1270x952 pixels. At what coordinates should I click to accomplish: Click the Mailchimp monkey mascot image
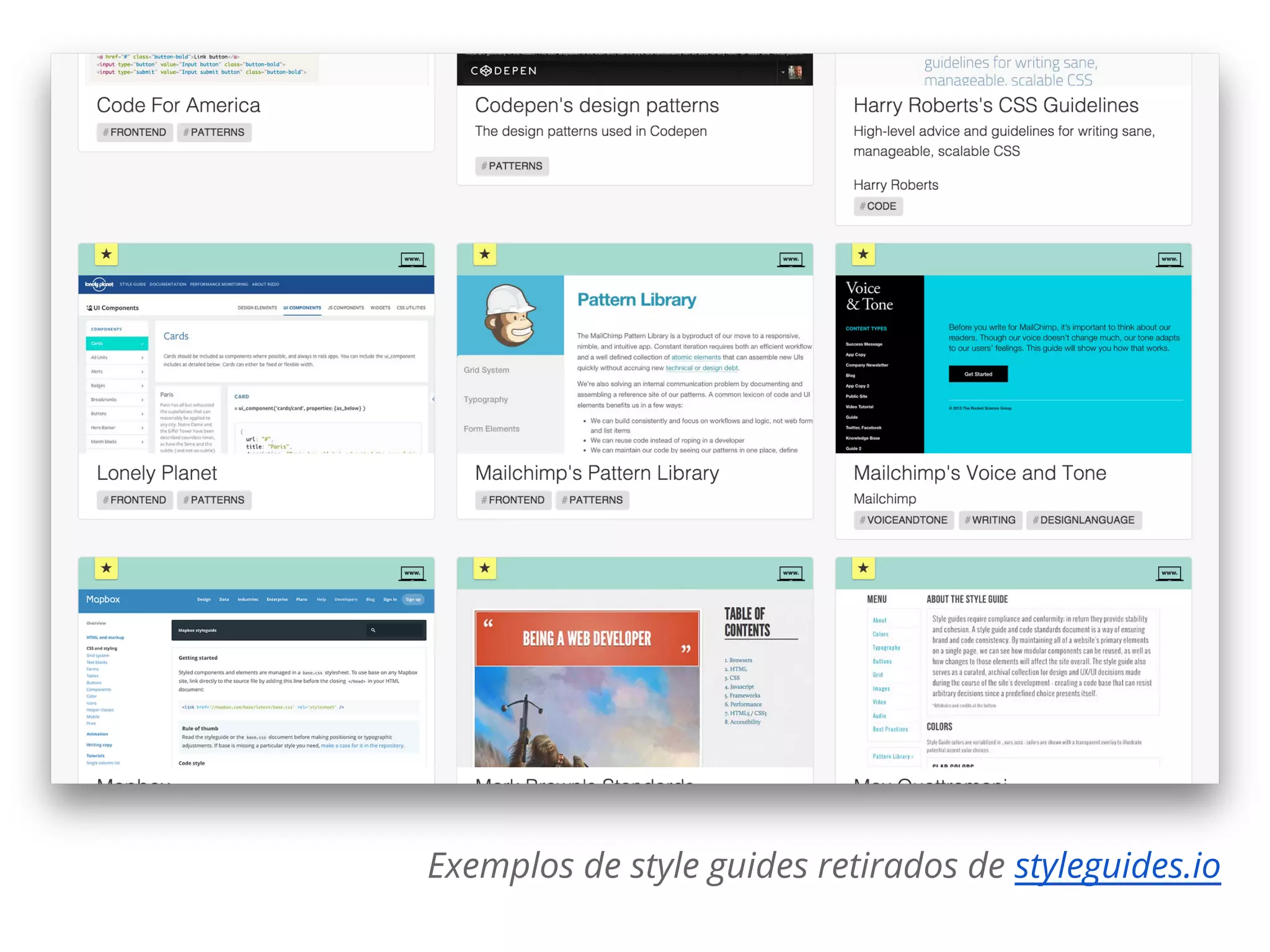[x=510, y=315]
